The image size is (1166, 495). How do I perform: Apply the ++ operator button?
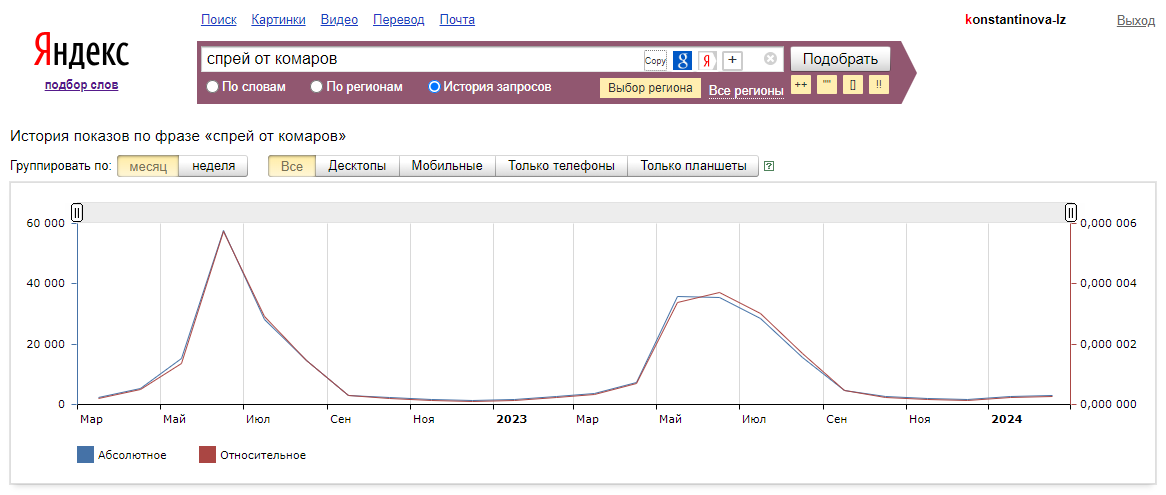[x=801, y=85]
